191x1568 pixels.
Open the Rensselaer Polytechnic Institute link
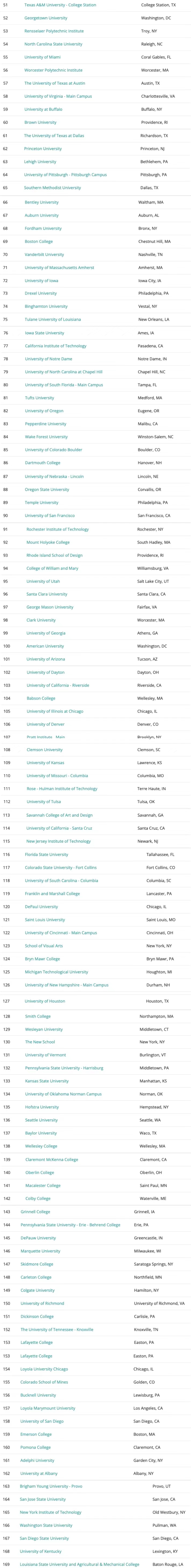point(54,31)
